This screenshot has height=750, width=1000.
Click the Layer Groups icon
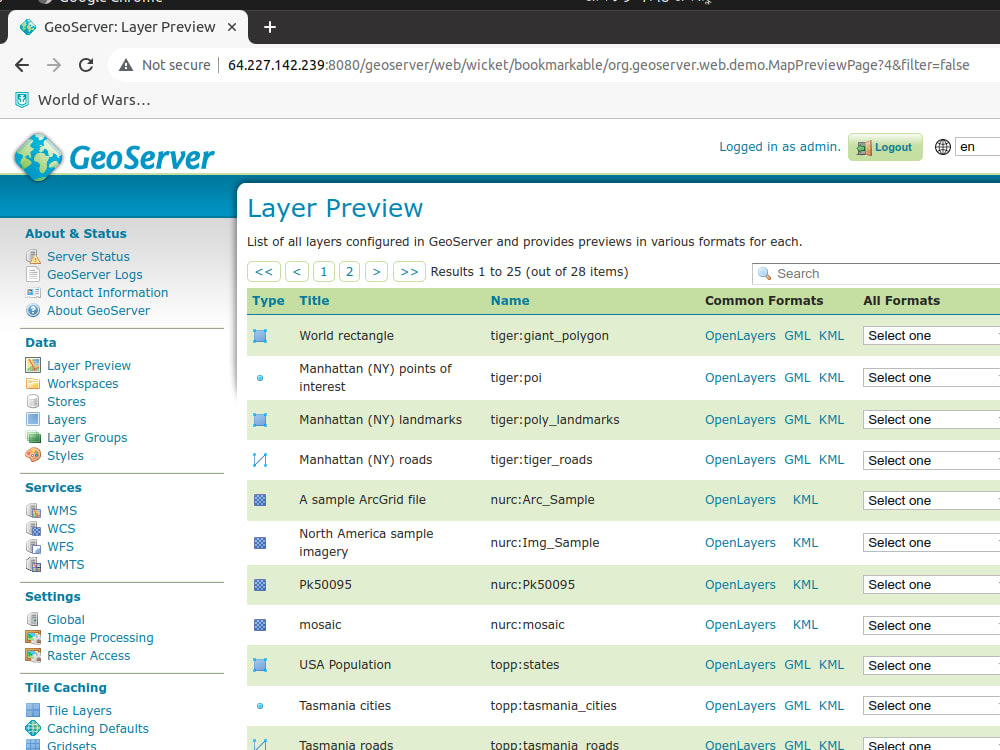(x=33, y=438)
